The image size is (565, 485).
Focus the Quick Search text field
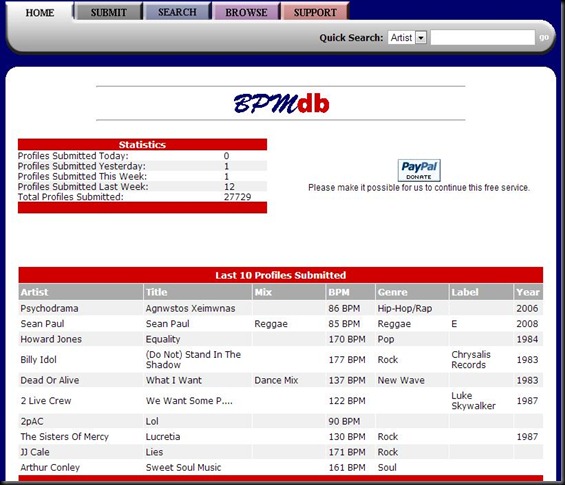[482, 37]
